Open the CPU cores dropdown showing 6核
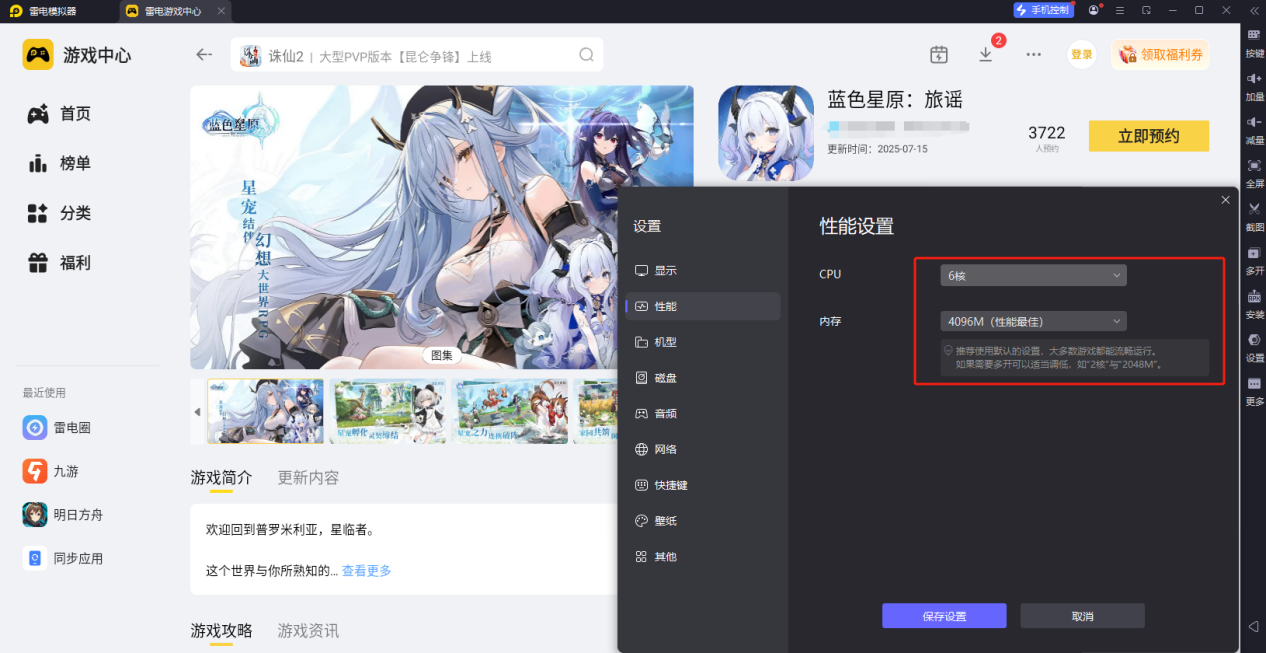Viewport: 1266px width, 653px height. pyautogui.click(x=1033, y=275)
